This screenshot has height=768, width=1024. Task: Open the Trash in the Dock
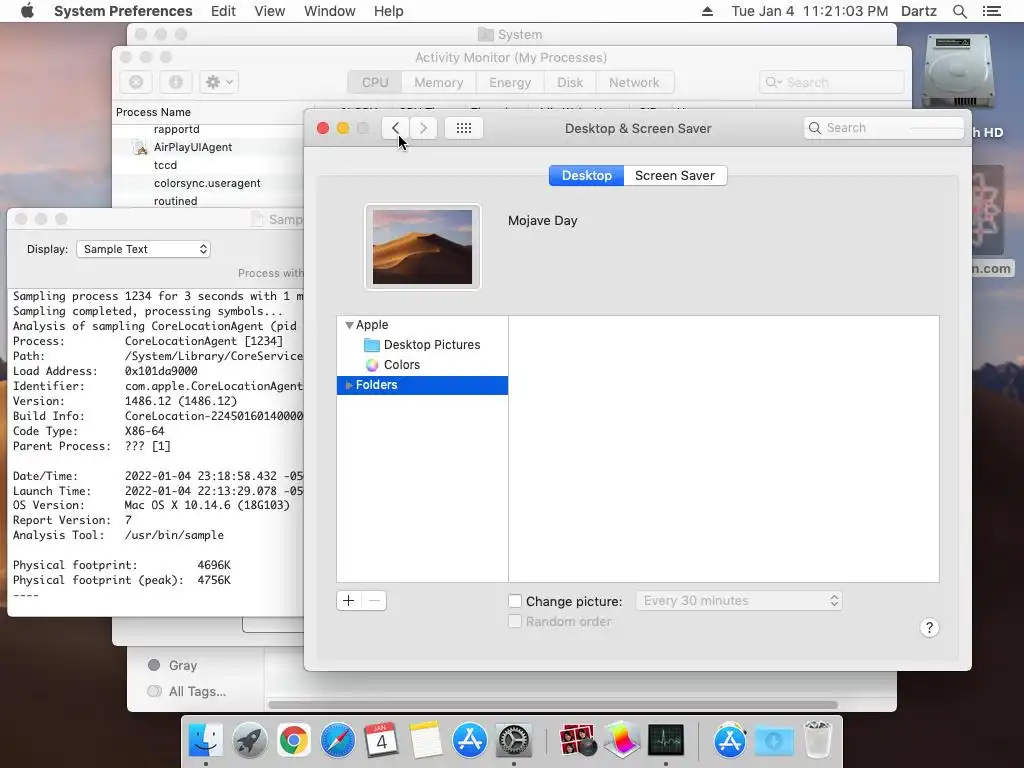pyautogui.click(x=817, y=741)
